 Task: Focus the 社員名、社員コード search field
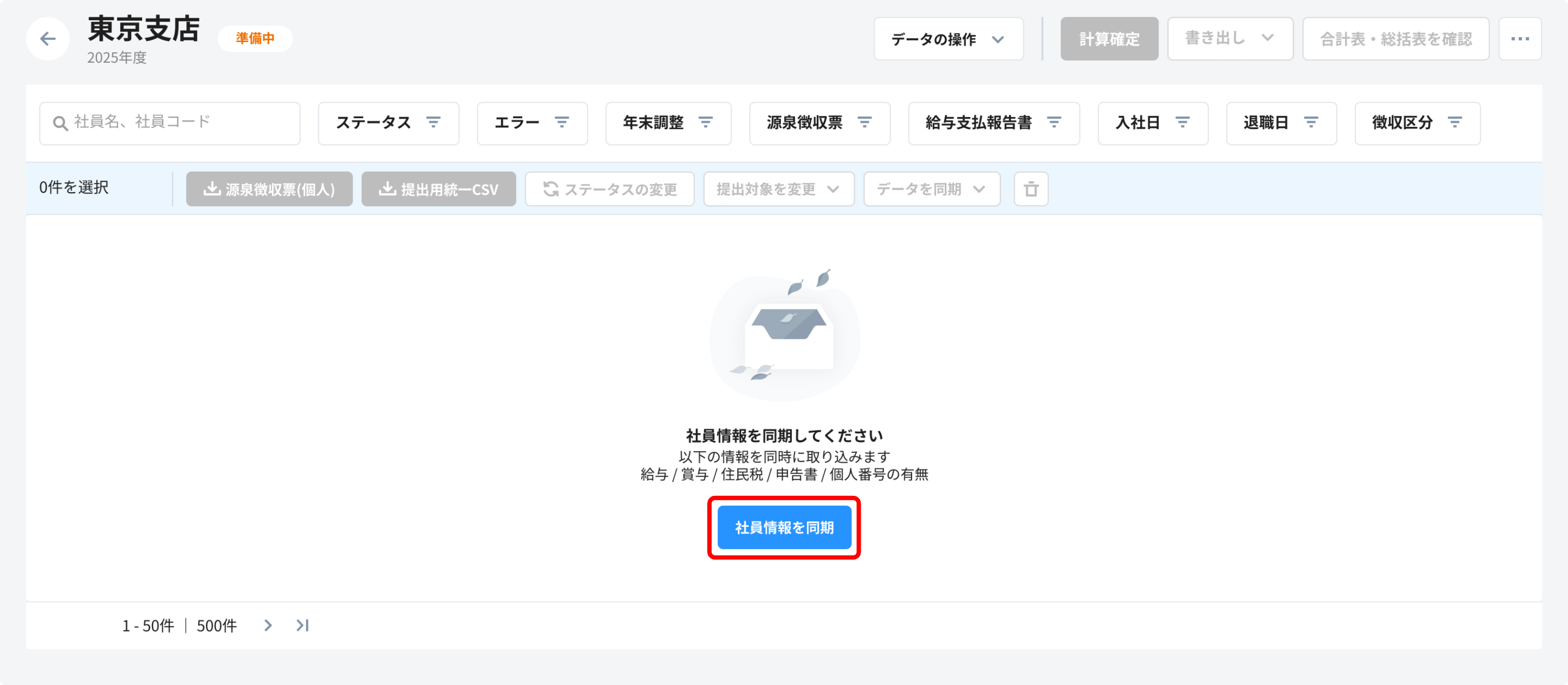pos(170,123)
